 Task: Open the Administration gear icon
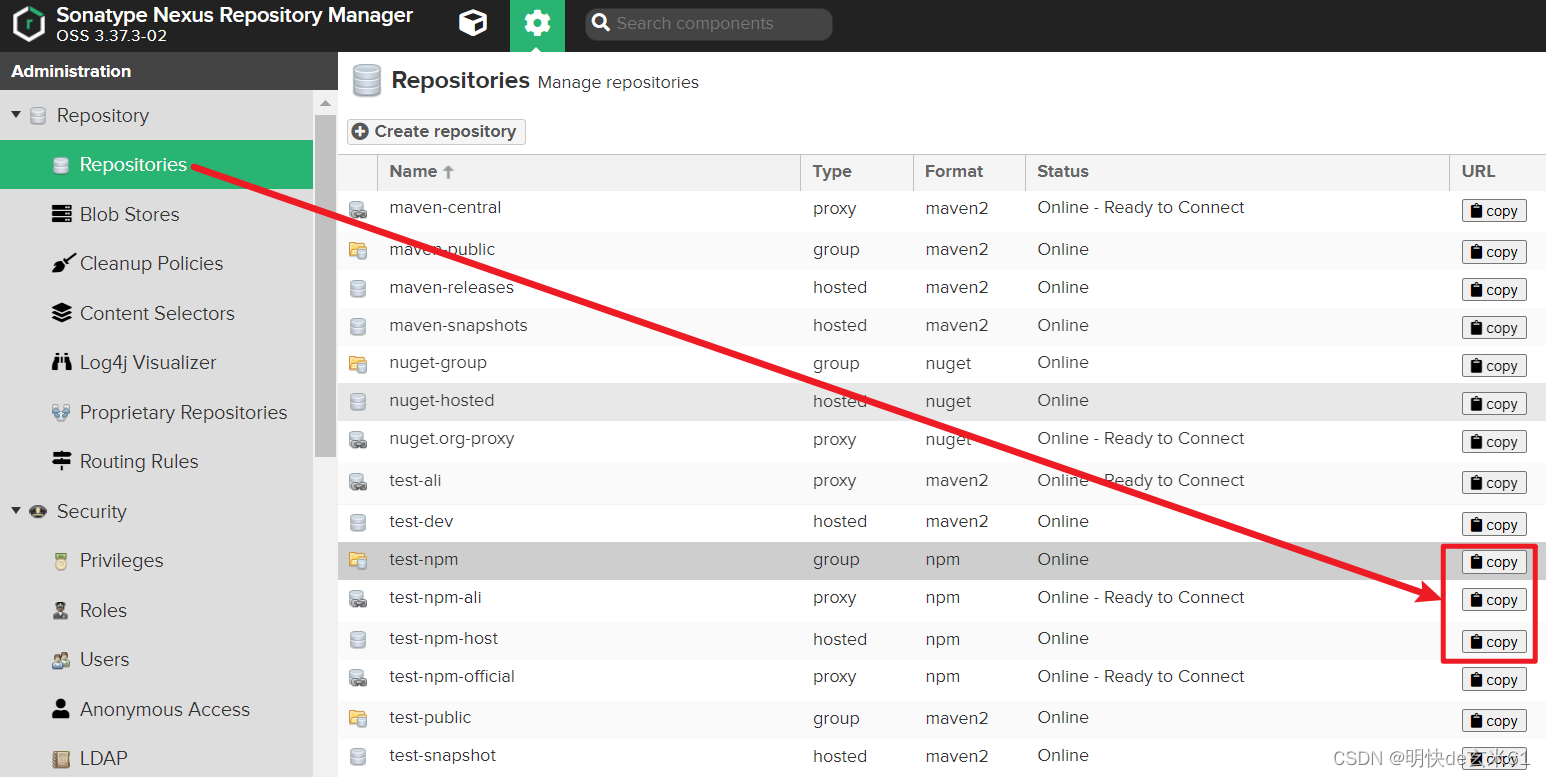coord(537,23)
